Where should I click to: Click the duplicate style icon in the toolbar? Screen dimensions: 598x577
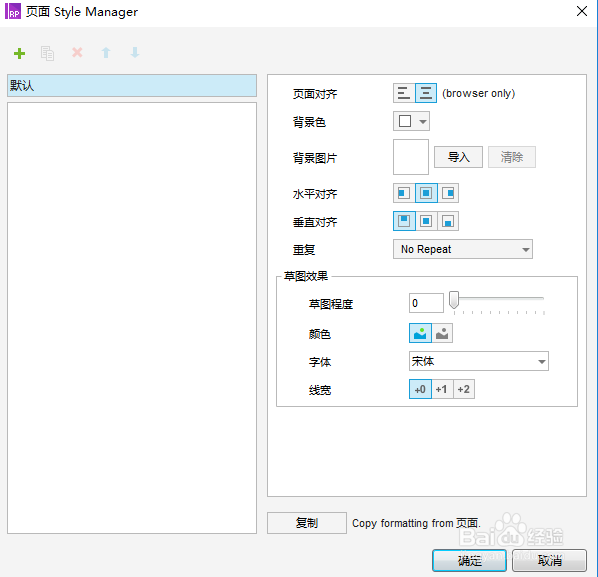47,53
